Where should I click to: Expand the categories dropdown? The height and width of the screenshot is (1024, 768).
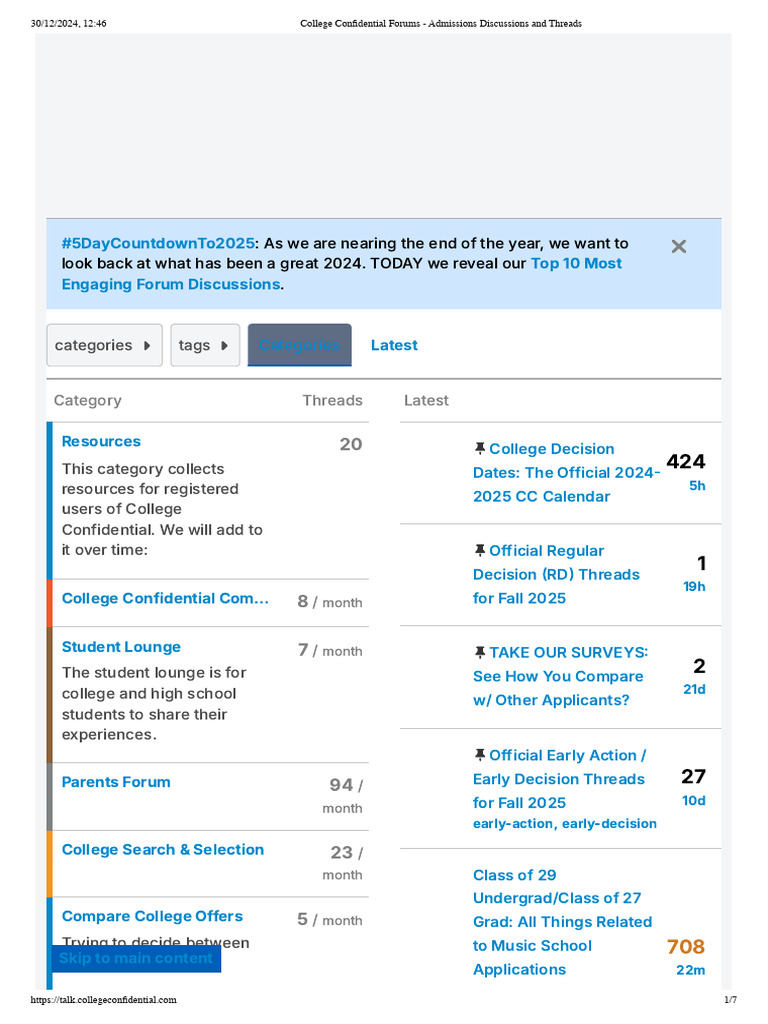(104, 345)
